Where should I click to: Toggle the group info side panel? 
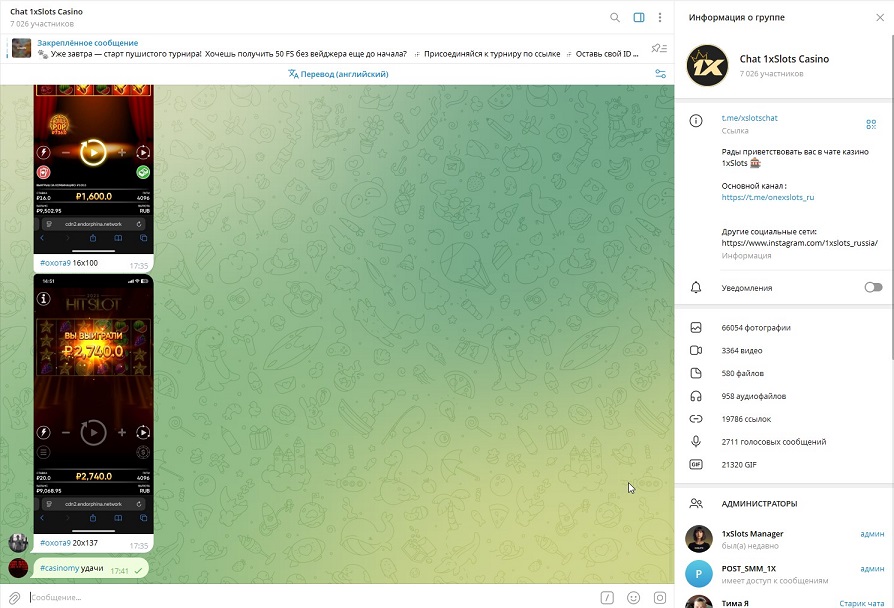(x=639, y=17)
